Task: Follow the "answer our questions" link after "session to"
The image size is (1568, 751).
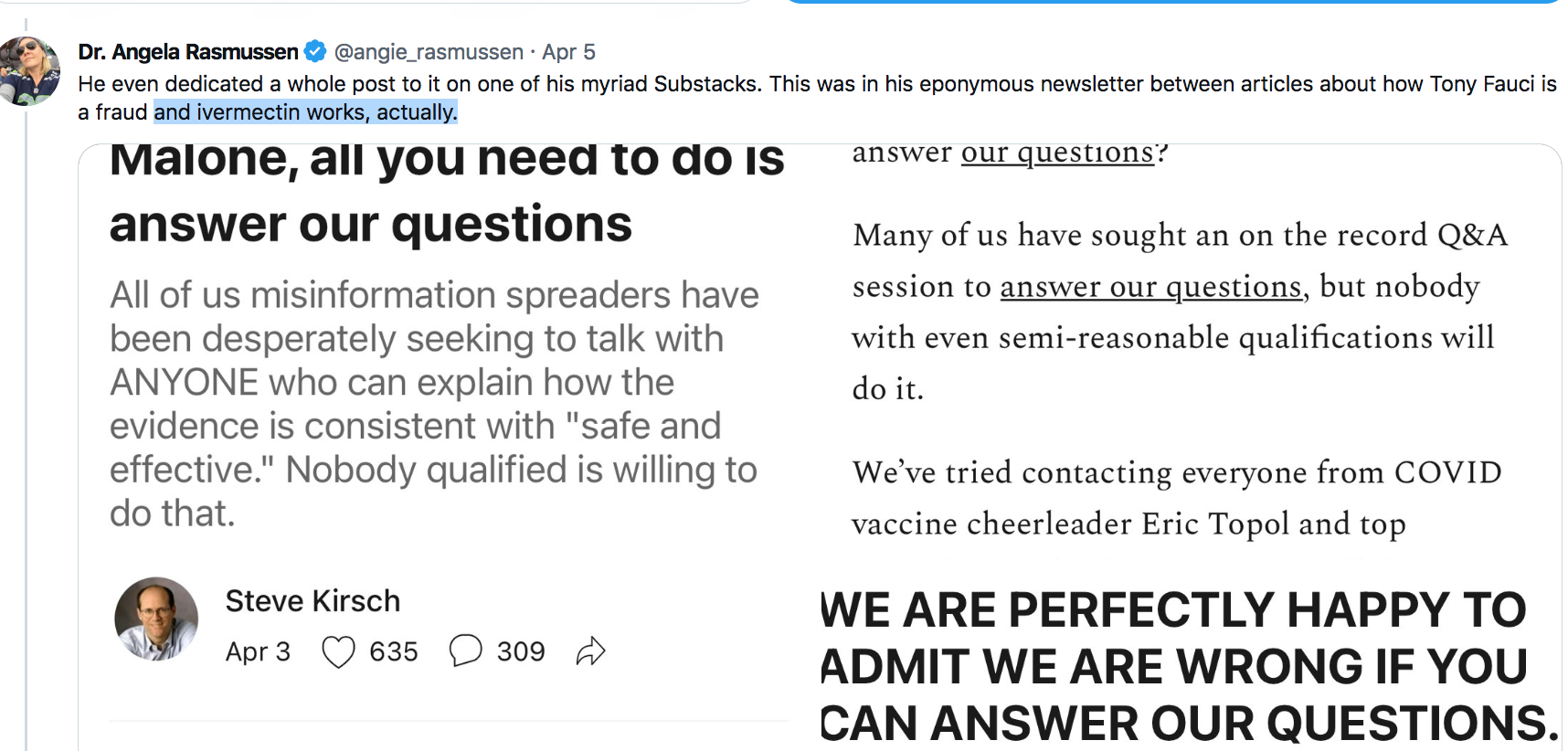Action: 1150,287
